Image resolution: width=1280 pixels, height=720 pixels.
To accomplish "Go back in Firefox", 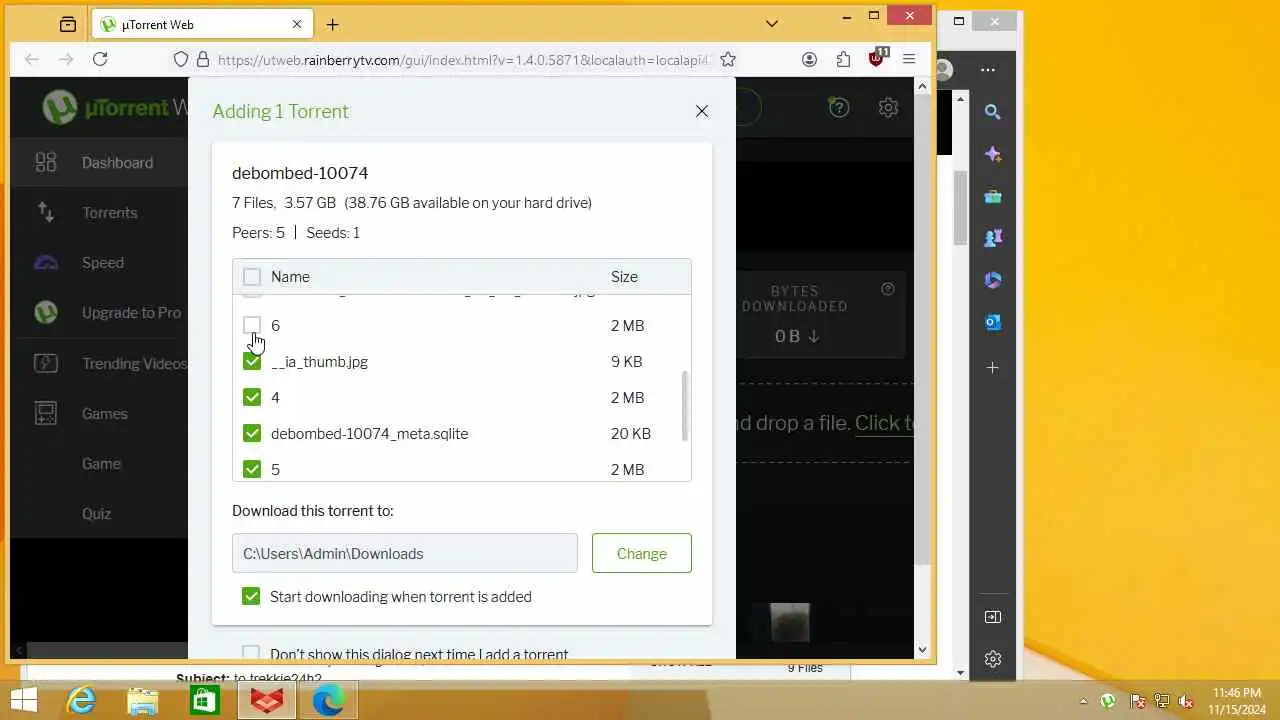I will click(32, 59).
